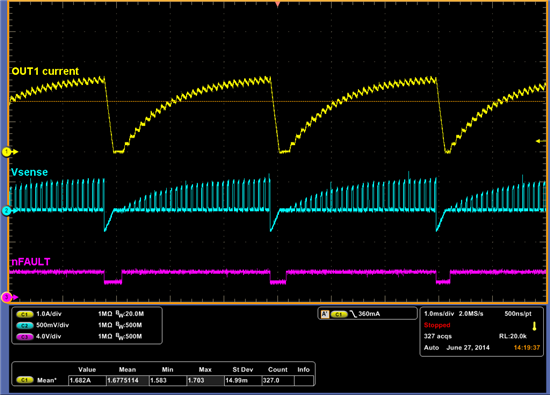Click the C1 Mean measurement badge
550x395 pixels.
(x=25, y=380)
